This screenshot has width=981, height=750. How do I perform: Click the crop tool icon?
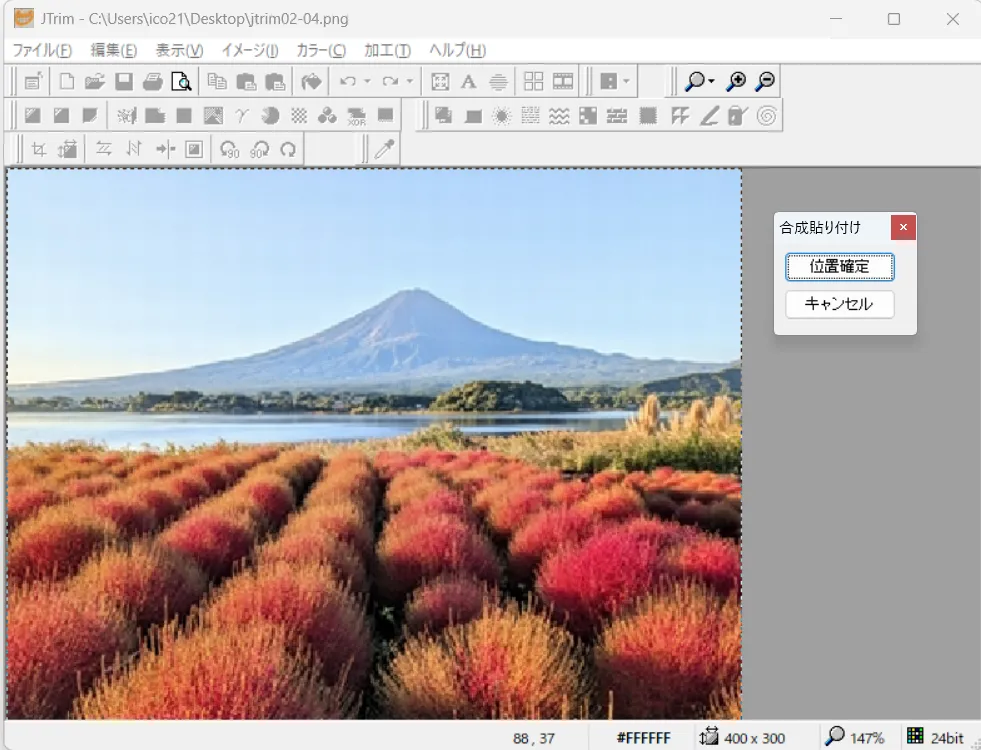[x=39, y=149]
